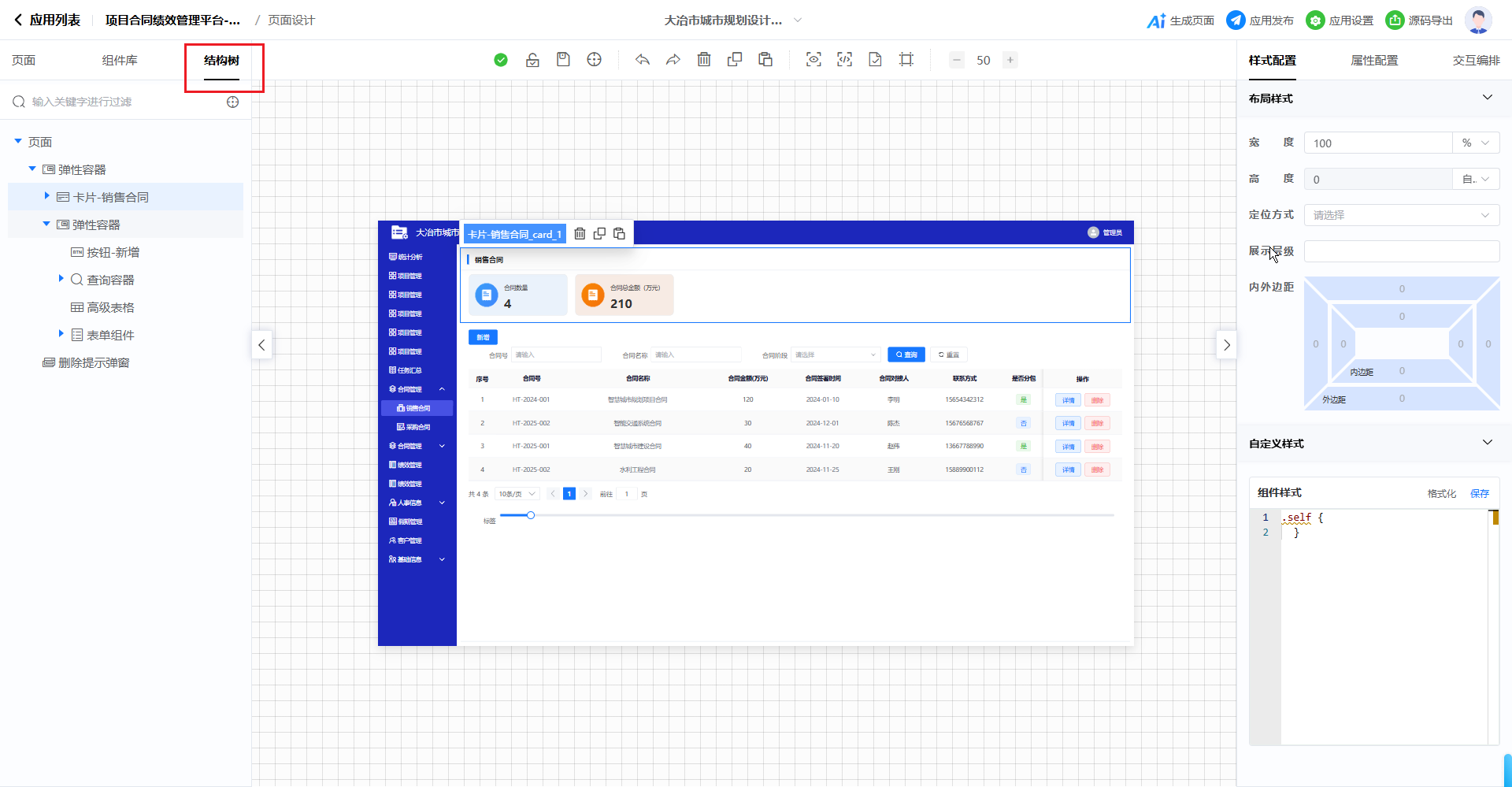Open the 定位方式 dropdown
Screen dimensions: 1512x787
click(x=1401, y=215)
